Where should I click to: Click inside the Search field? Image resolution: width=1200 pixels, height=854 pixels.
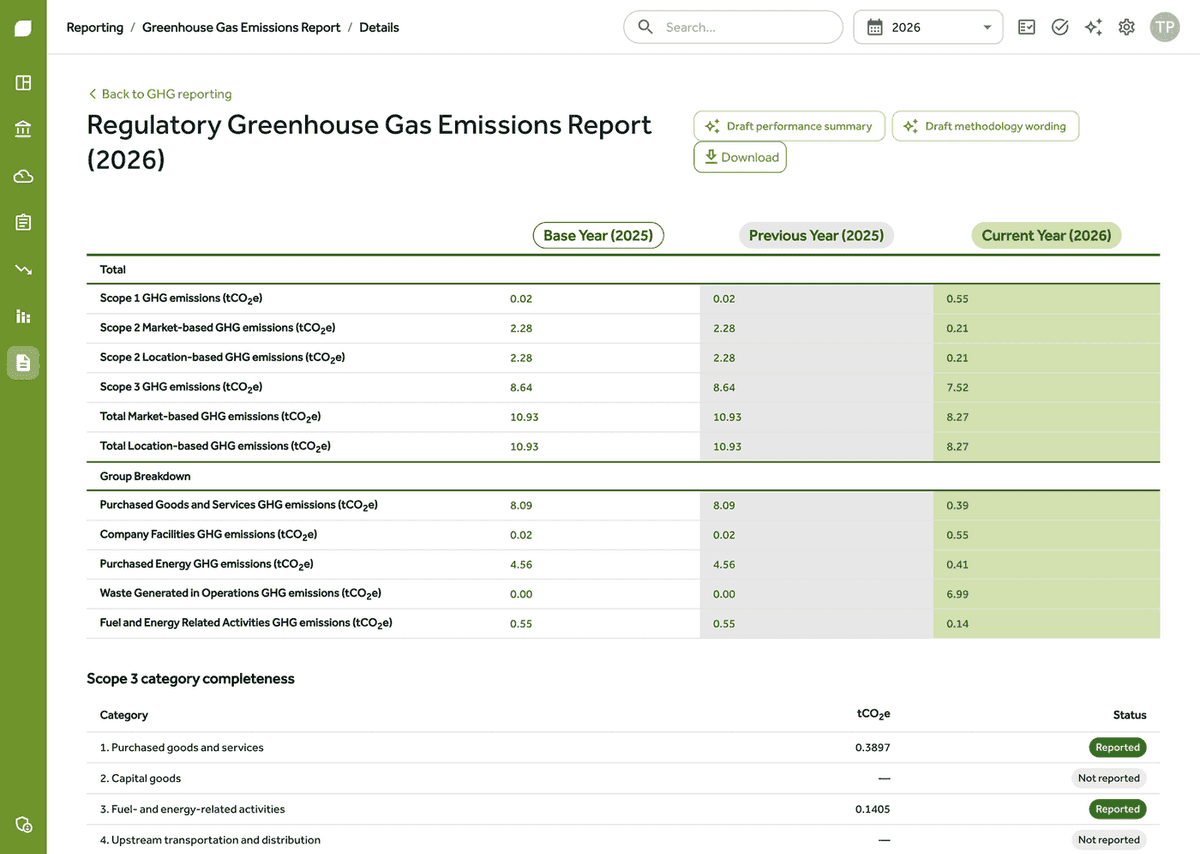coord(733,27)
